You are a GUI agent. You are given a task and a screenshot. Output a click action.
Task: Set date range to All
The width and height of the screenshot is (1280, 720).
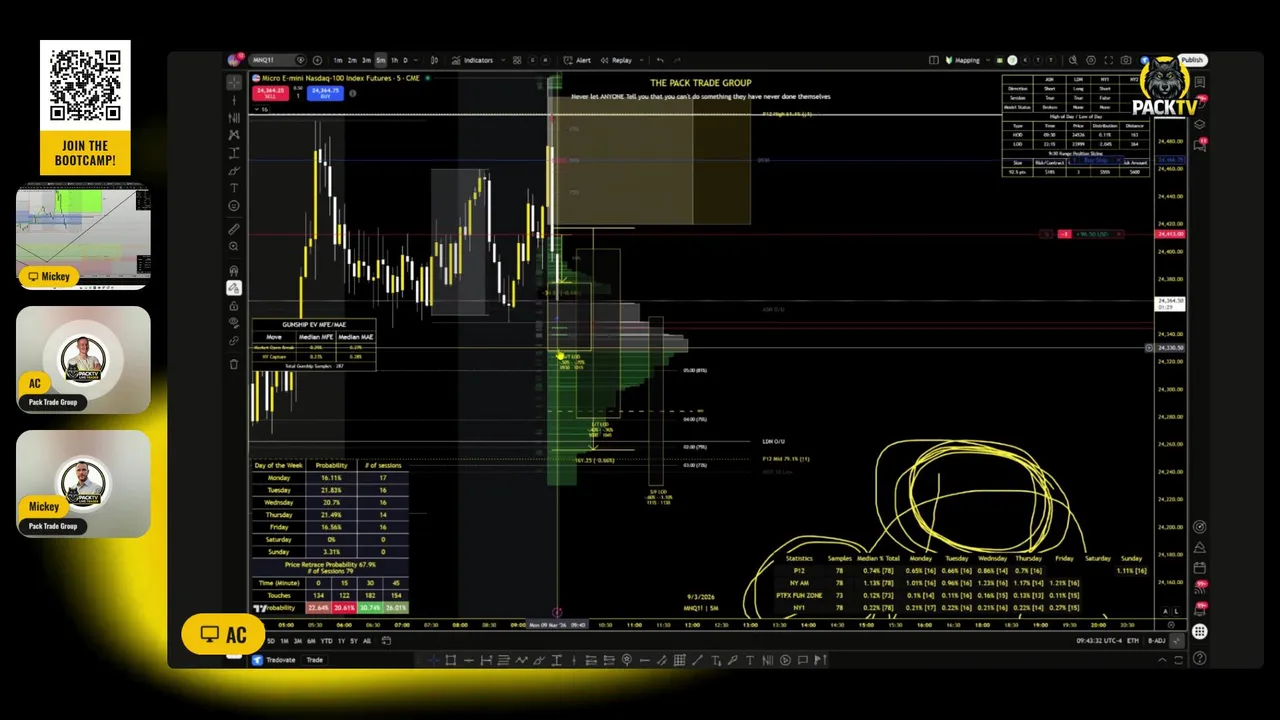[367, 641]
